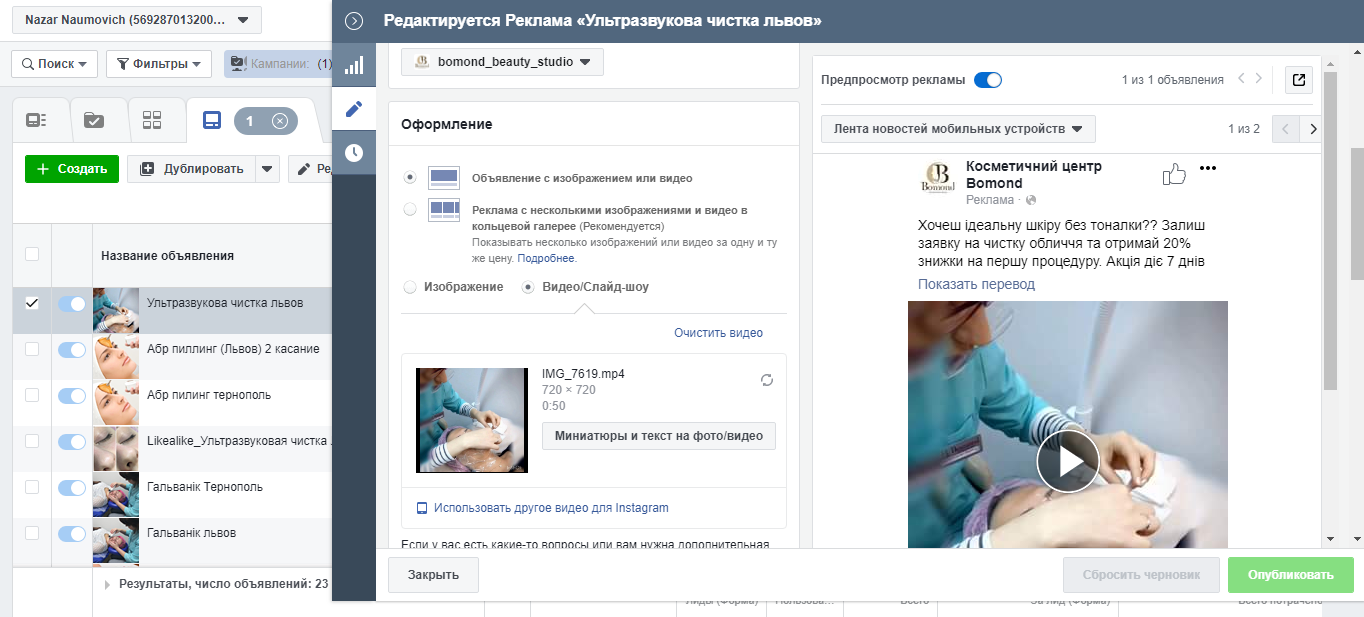Turn off the Абр пиллинг (Львов) ad toggle

pos(72,350)
